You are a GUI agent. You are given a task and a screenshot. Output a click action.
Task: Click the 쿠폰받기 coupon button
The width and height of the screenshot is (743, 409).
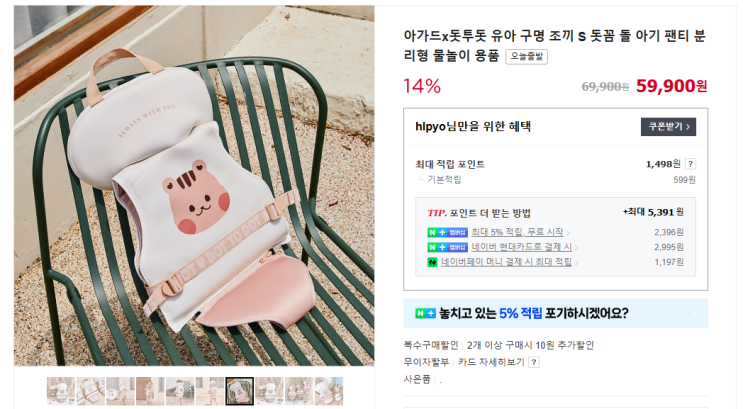click(x=668, y=127)
